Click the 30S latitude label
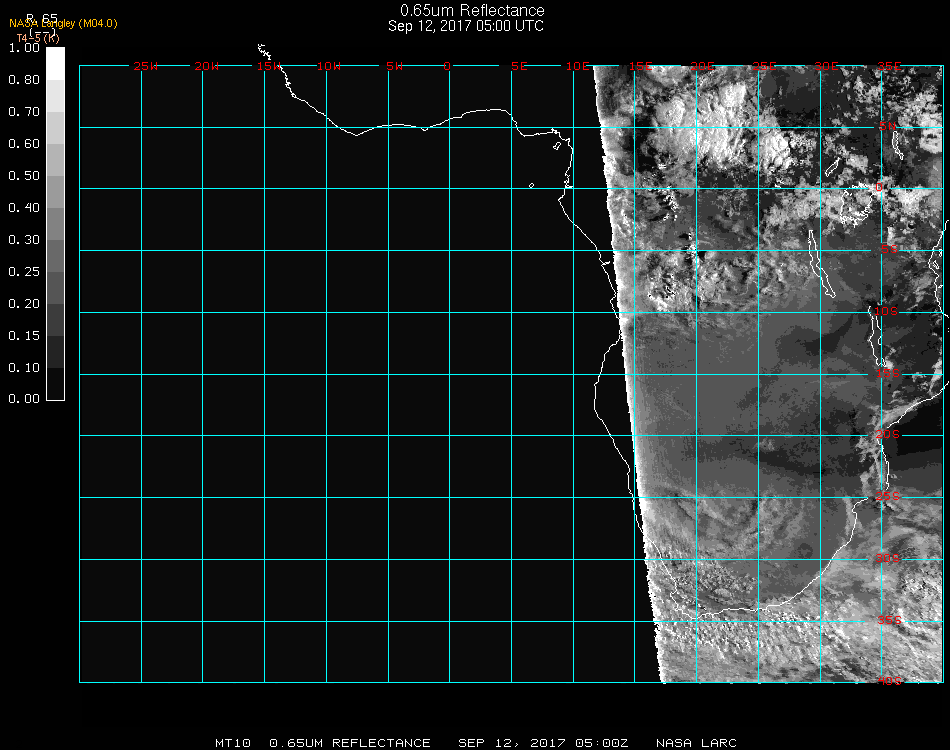950x750 pixels. coord(889,558)
